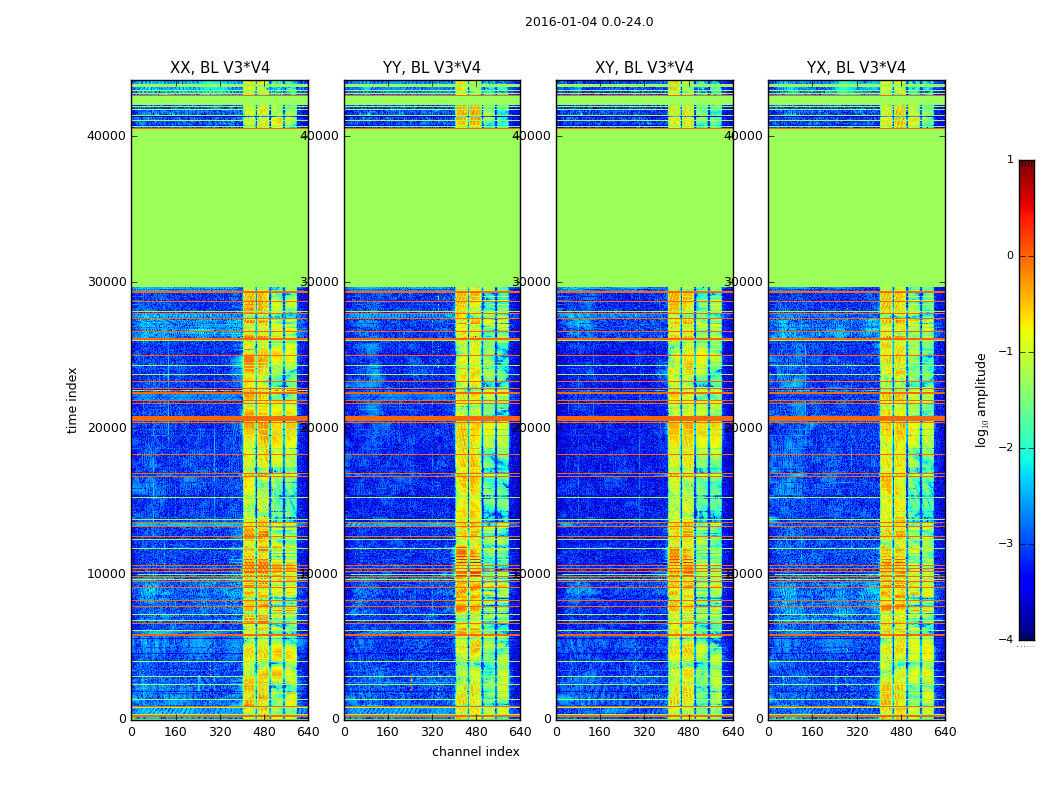This screenshot has width=1050, height=800.
Task: Click the thick orange band in YY plot
Action: pyautogui.click(x=432, y=419)
